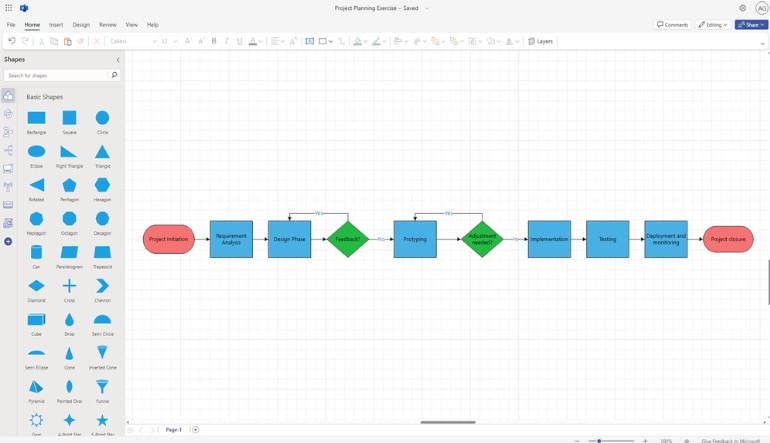Switch to the View tab
The height and width of the screenshot is (443, 770).
(x=132, y=25)
